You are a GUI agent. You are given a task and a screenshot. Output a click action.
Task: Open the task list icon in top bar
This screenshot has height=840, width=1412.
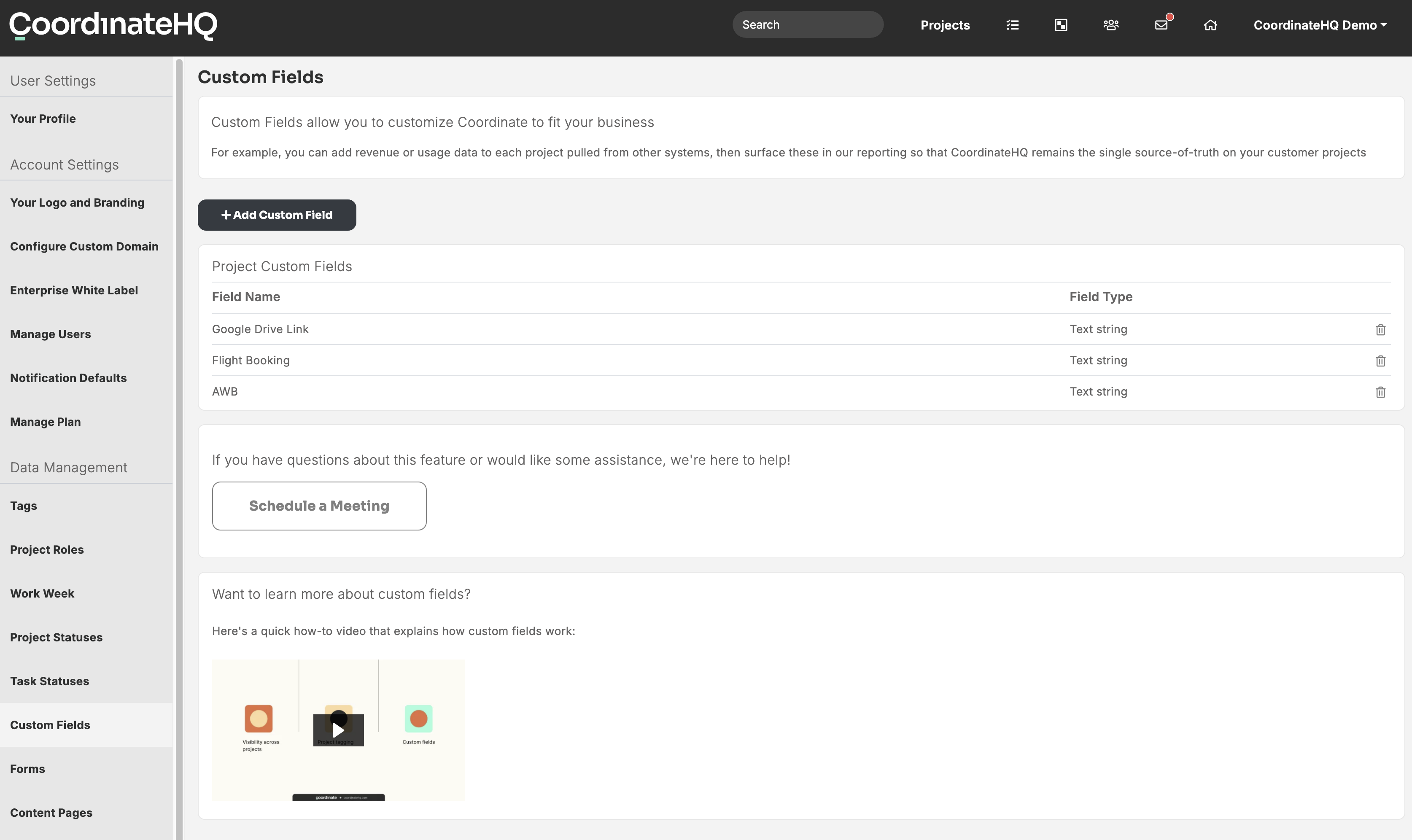coord(1013,25)
